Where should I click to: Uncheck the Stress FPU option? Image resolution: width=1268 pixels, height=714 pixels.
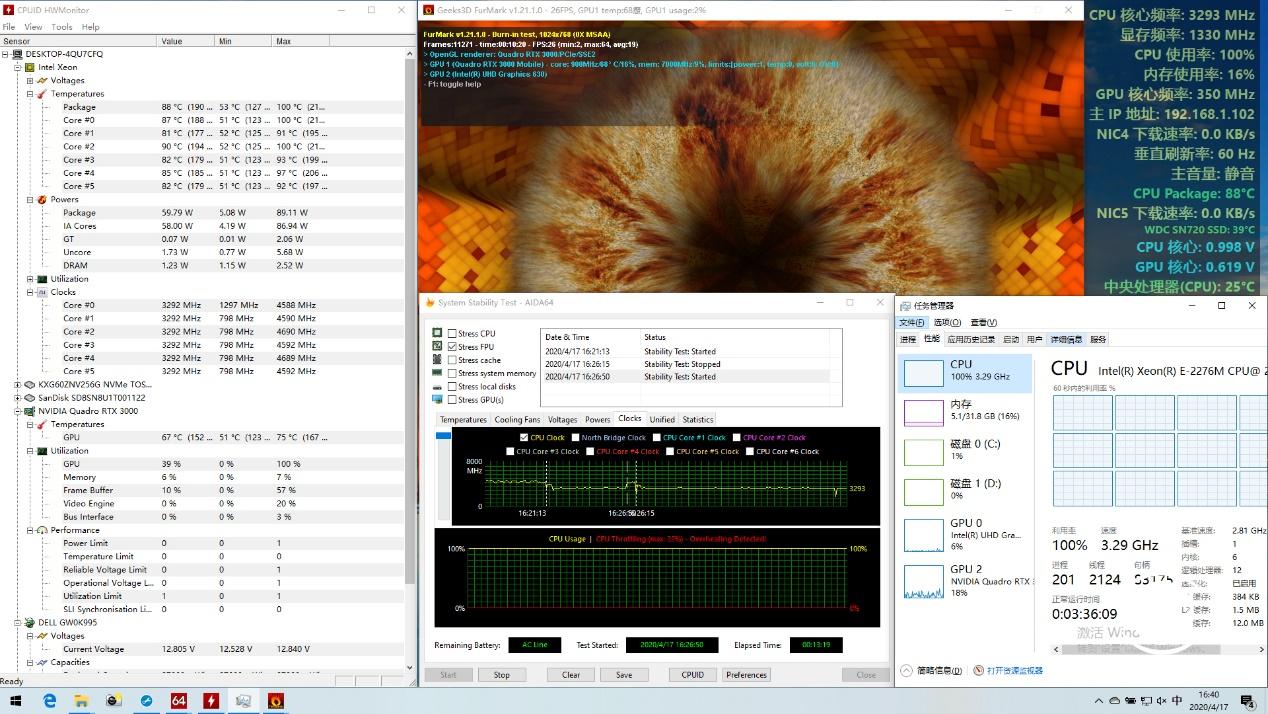(x=452, y=347)
